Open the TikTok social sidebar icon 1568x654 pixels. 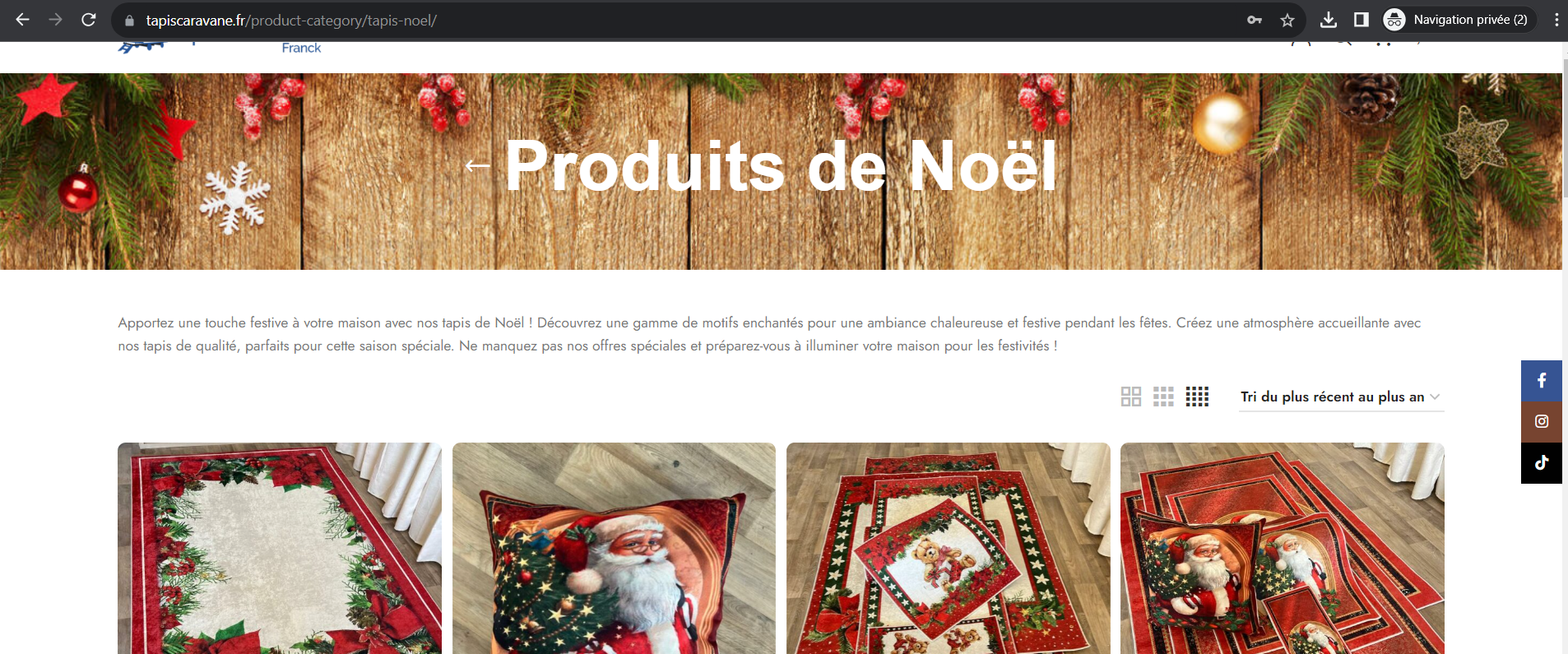(x=1541, y=462)
